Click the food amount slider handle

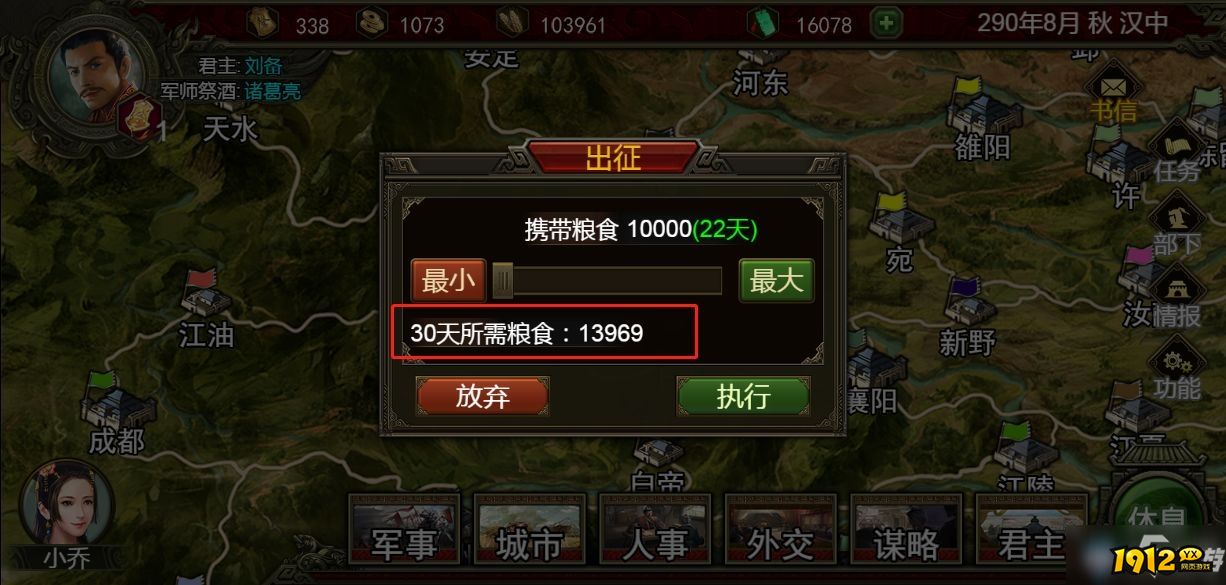point(503,281)
